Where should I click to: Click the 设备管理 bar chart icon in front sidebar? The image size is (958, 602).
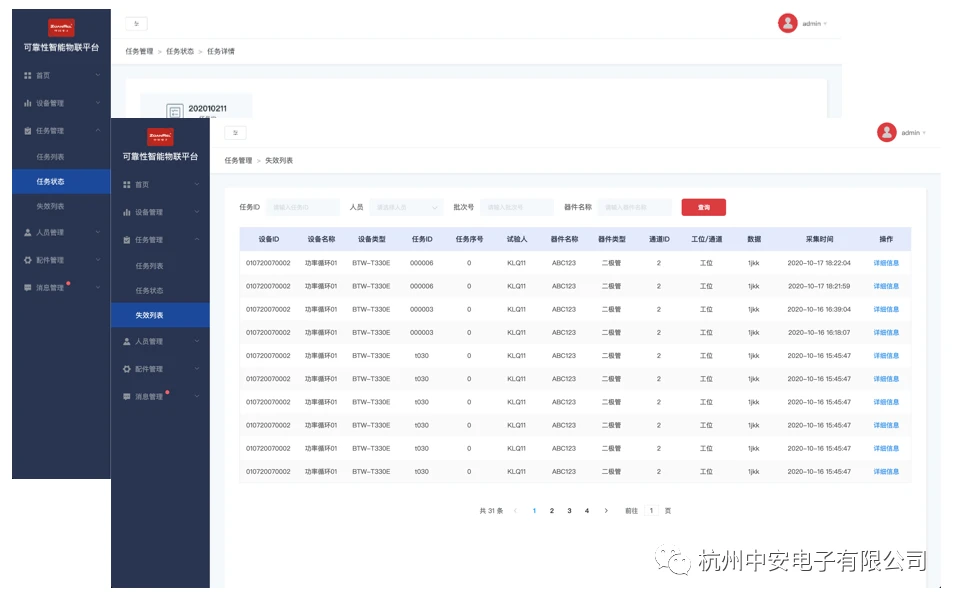[127, 212]
